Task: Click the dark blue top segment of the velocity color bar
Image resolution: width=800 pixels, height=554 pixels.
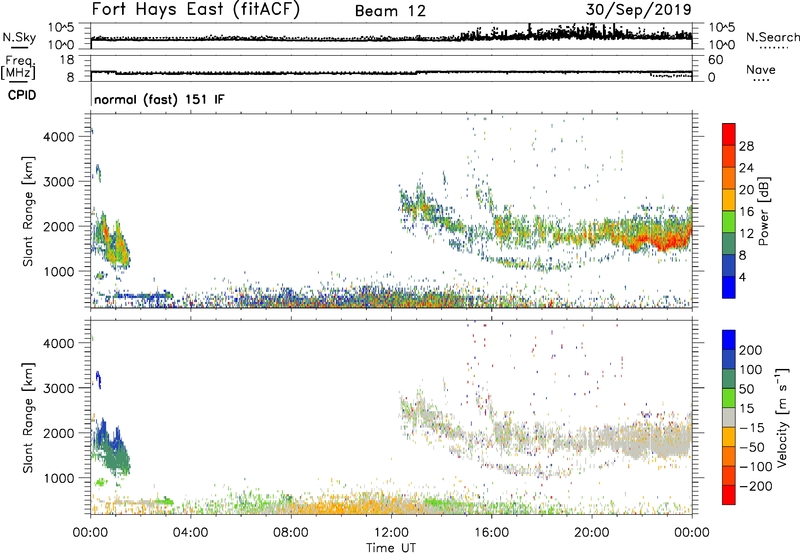Action: tap(729, 340)
